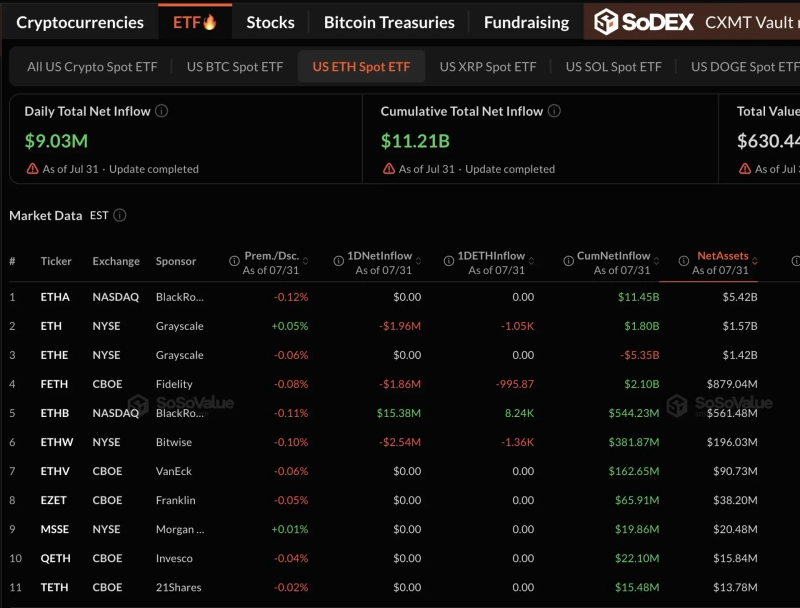
Task: Click the SoDEX logo icon
Action: [x=606, y=22]
